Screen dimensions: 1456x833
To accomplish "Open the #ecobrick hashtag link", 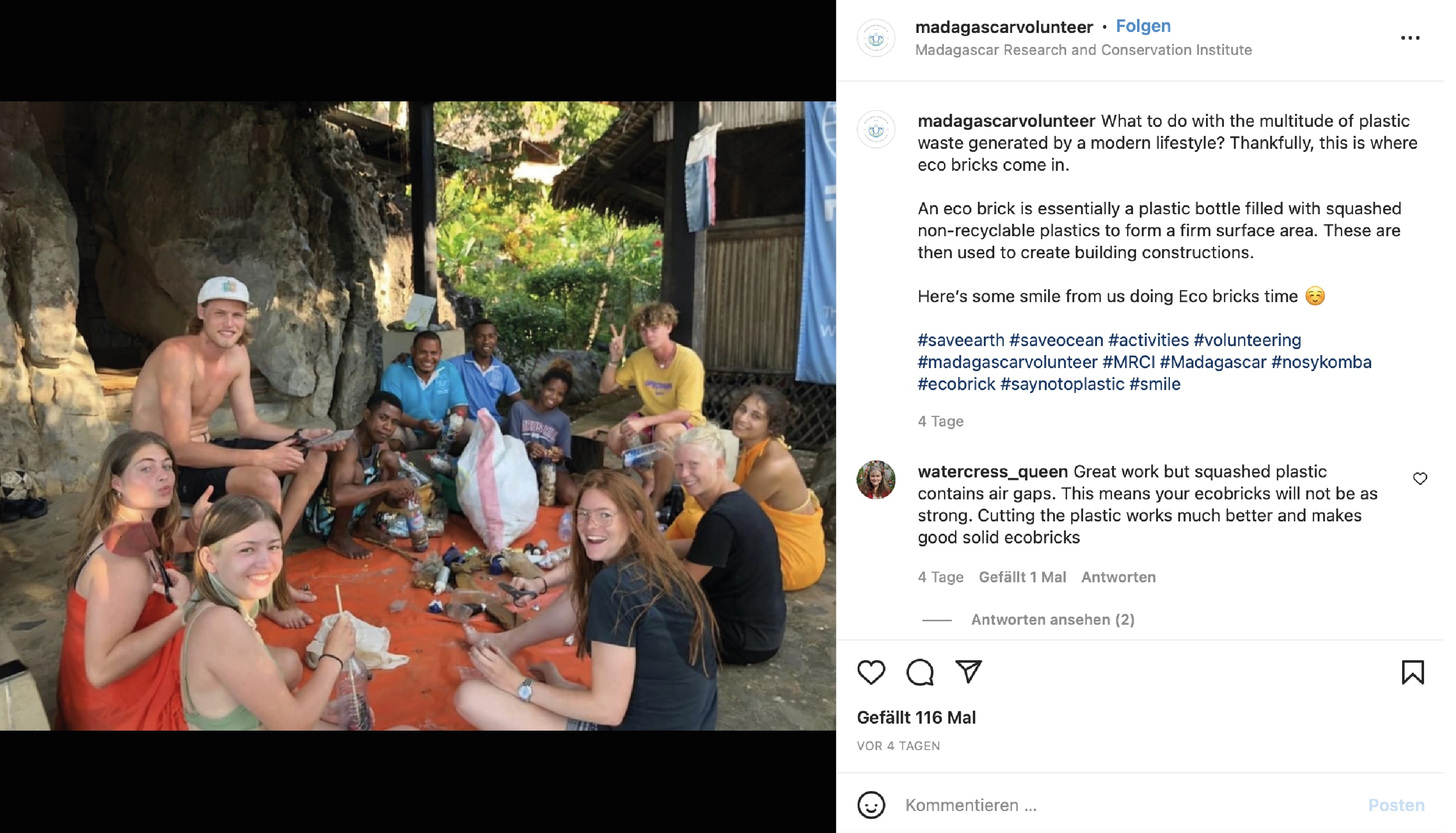I will (956, 384).
